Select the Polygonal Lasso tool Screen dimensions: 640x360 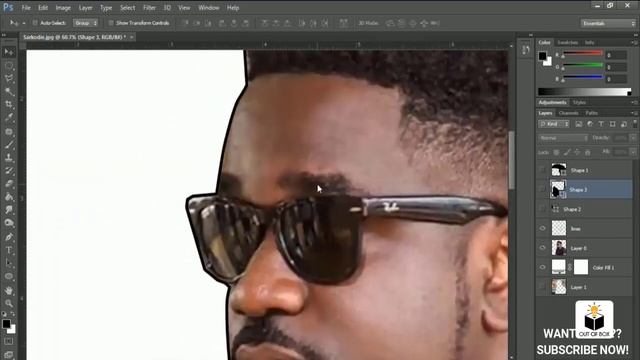[x=9, y=78]
